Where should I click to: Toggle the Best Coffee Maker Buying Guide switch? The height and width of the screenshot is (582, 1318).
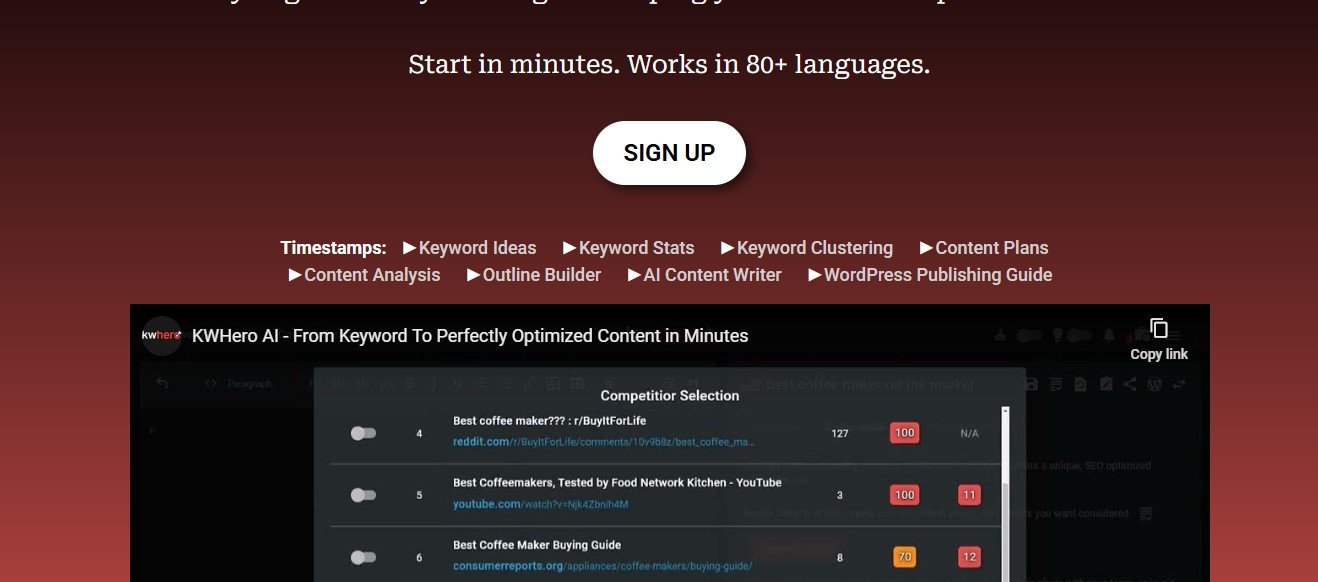363,557
